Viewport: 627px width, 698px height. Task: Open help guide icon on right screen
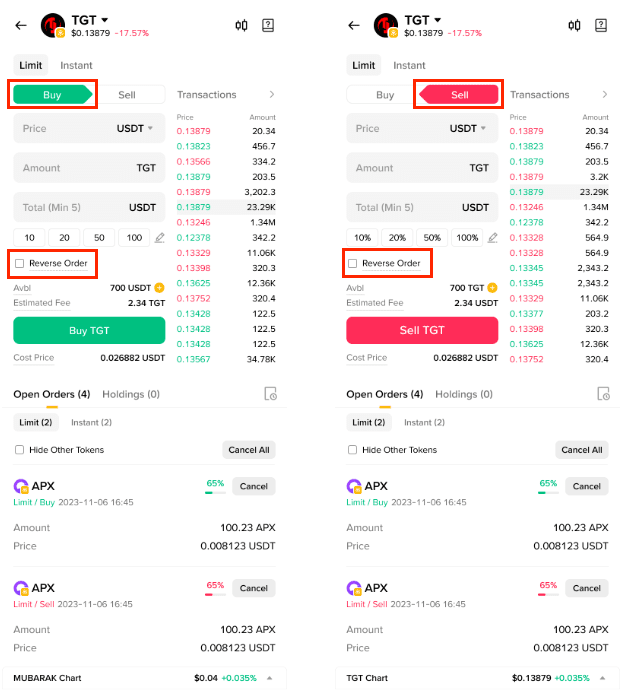(601, 25)
